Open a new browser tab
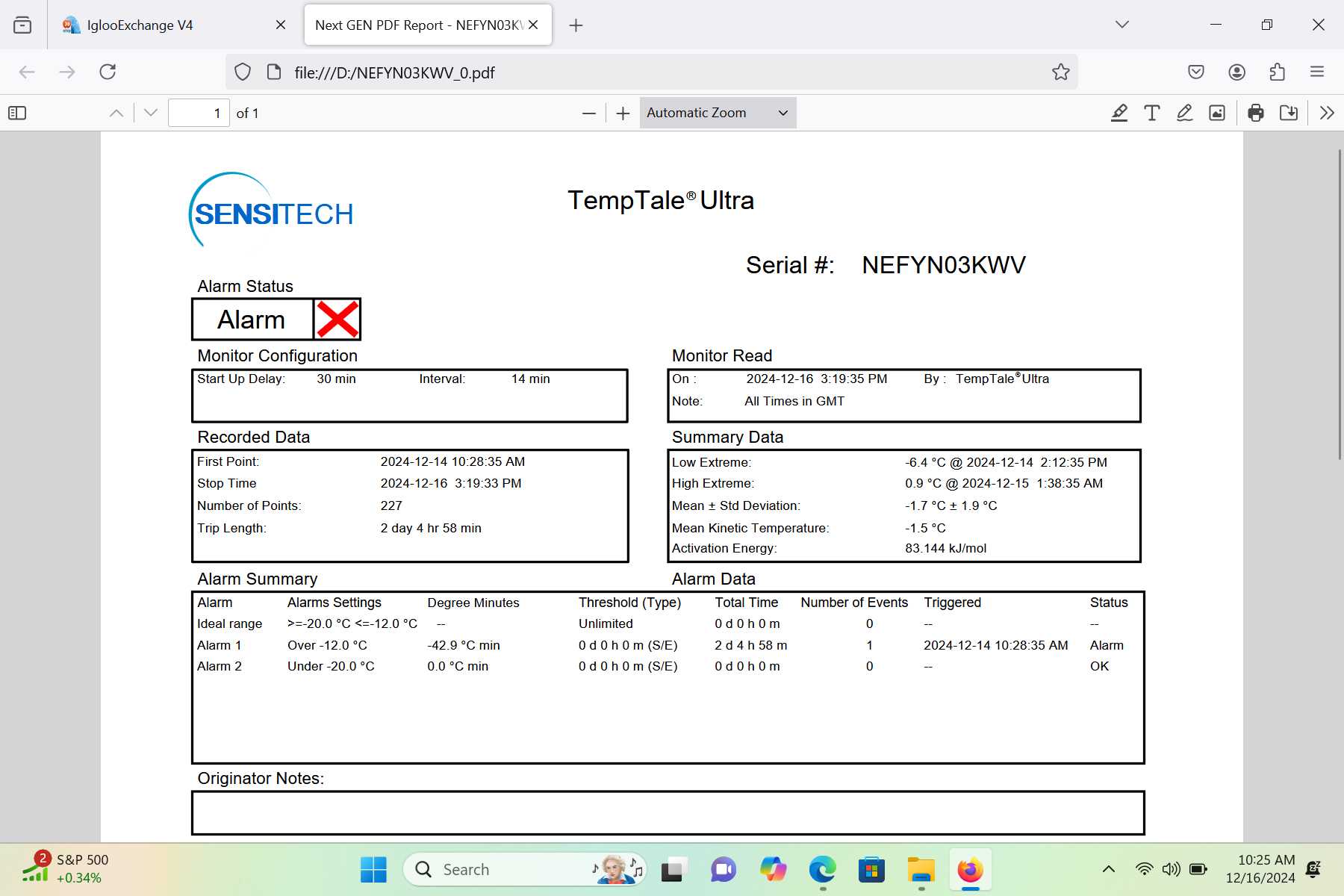The height and width of the screenshot is (896, 1344). click(x=576, y=25)
